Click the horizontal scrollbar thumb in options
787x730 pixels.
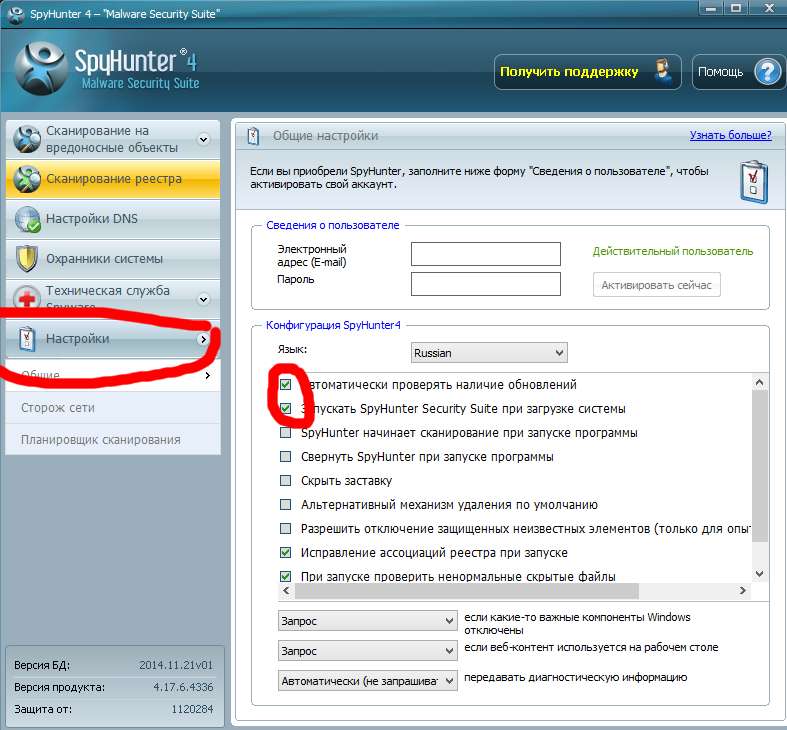pos(467,590)
